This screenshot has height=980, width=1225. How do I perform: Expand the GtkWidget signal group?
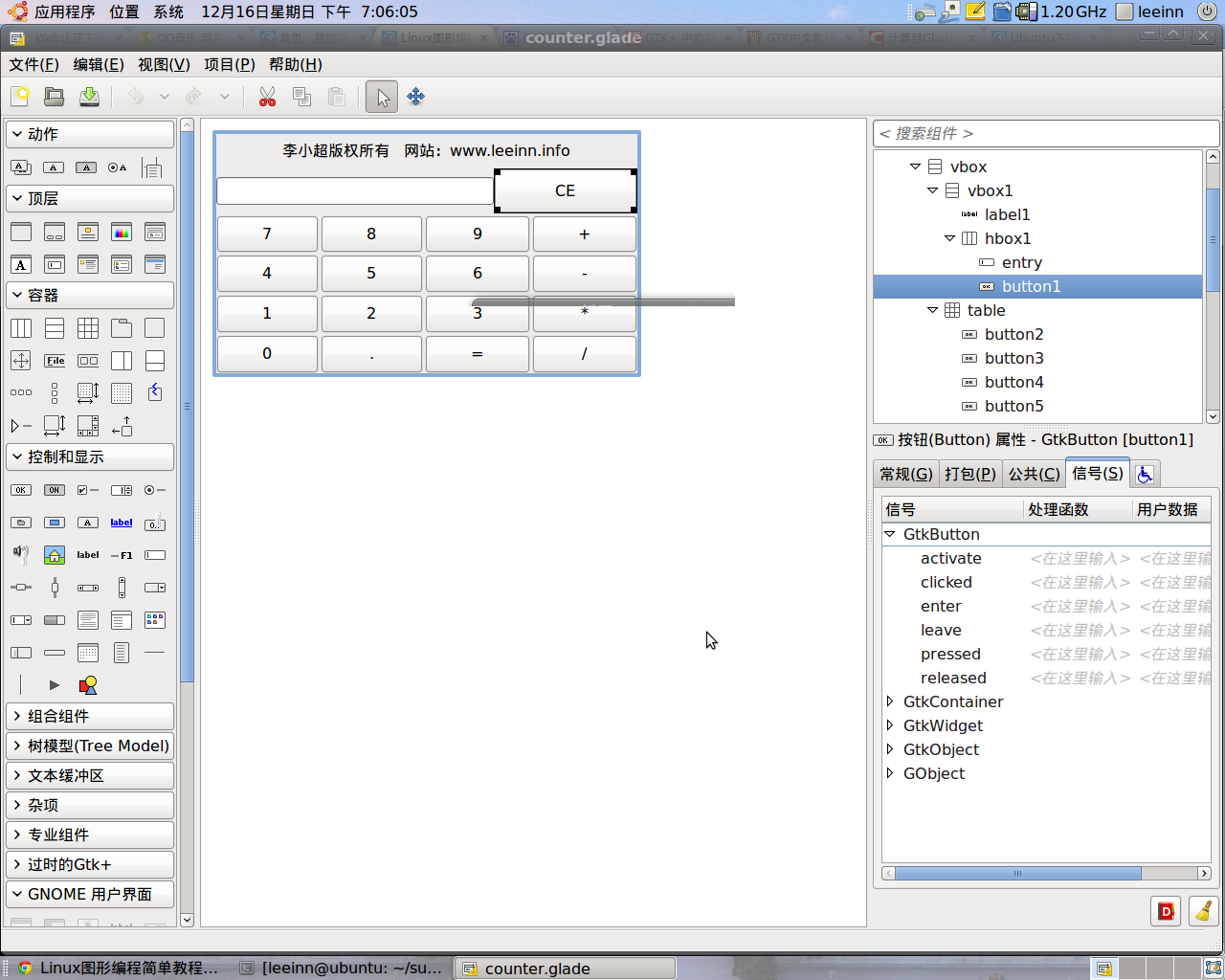(x=890, y=725)
